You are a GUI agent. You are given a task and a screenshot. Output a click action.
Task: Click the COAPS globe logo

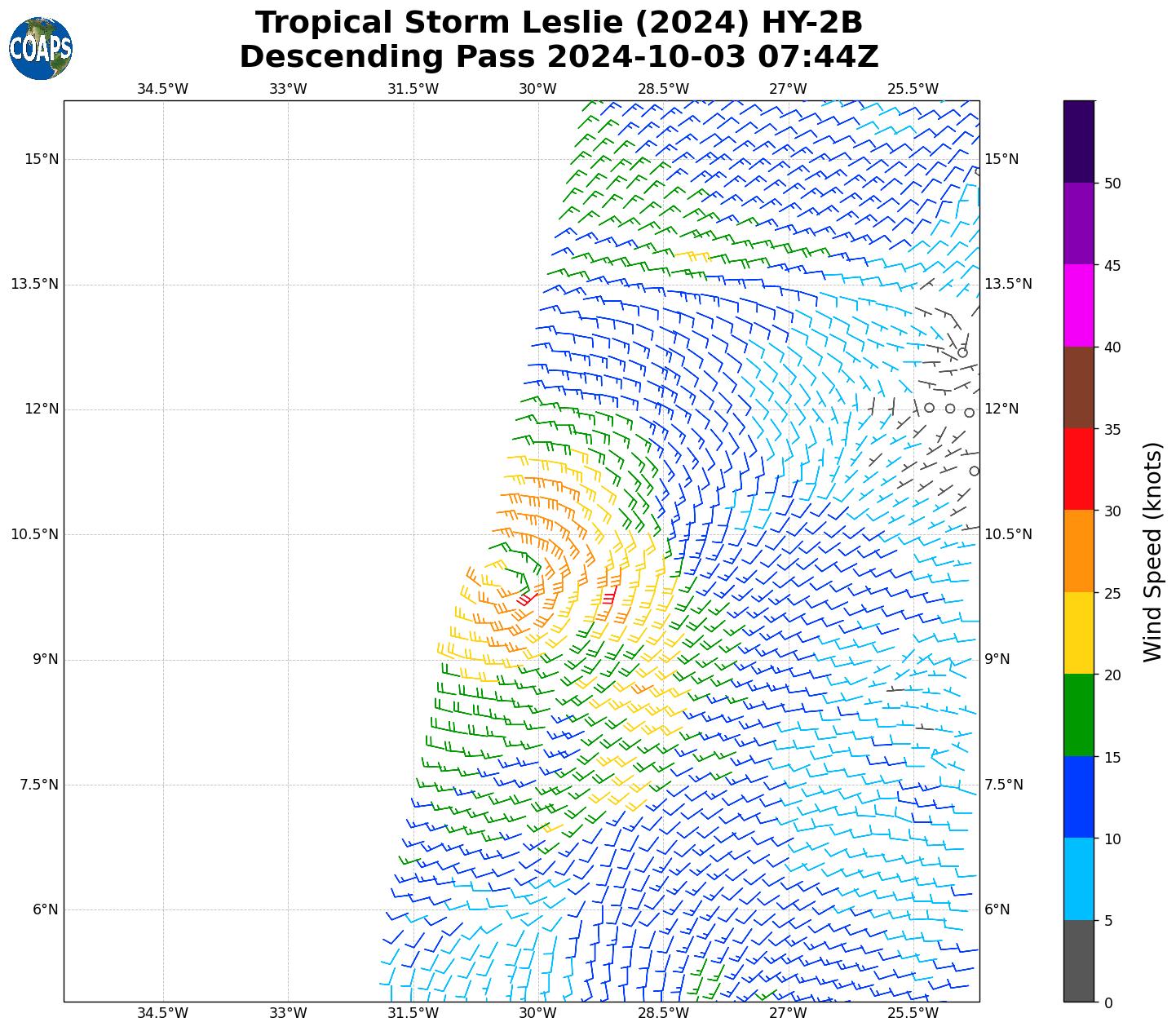[x=41, y=49]
